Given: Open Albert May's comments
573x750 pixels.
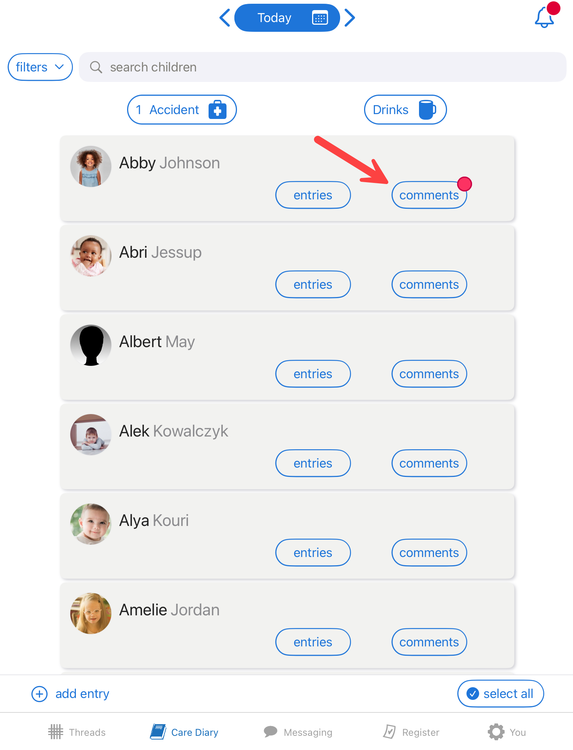Looking at the screenshot, I should [x=429, y=374].
